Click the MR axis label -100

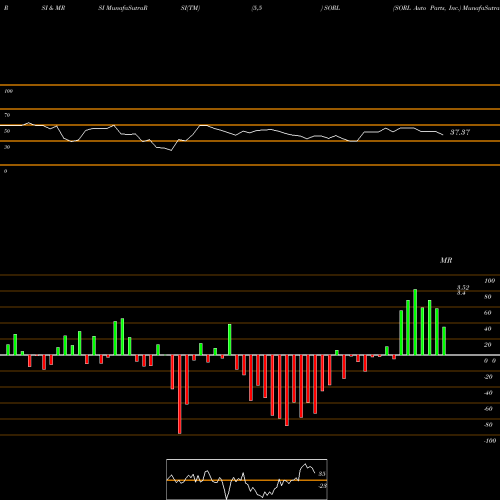tap(490, 441)
